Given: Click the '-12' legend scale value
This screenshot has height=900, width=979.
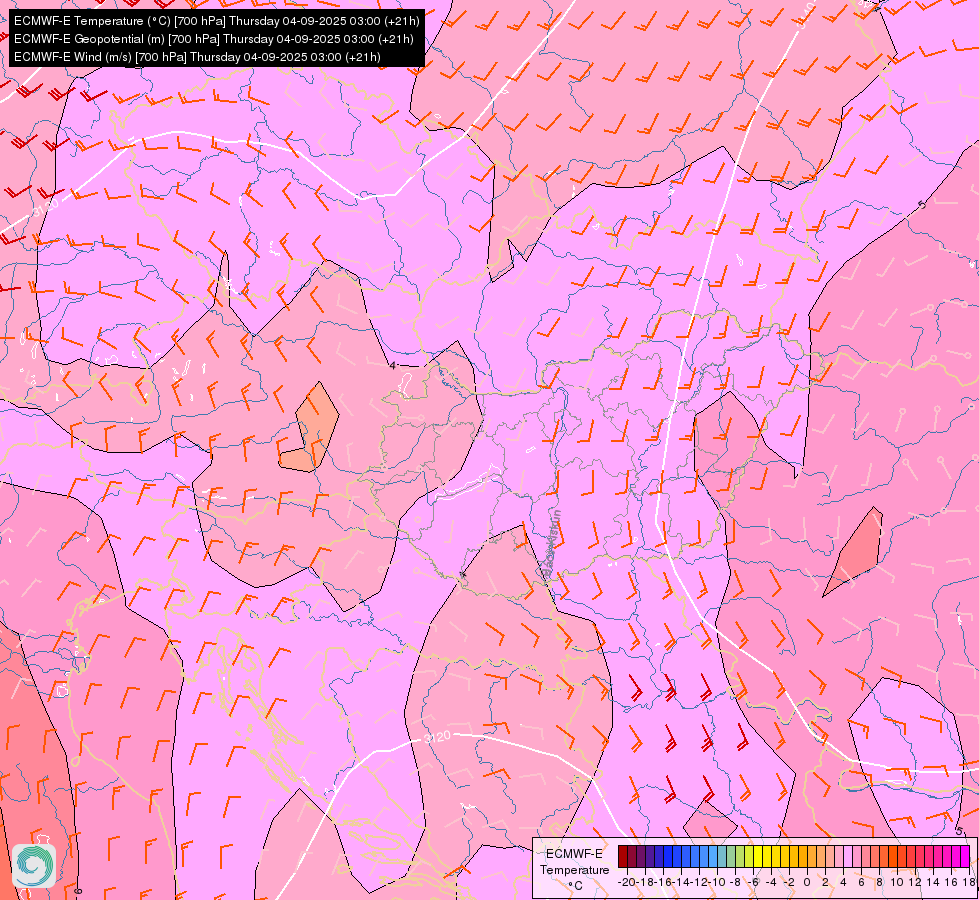Looking at the screenshot, I should pos(699,882).
